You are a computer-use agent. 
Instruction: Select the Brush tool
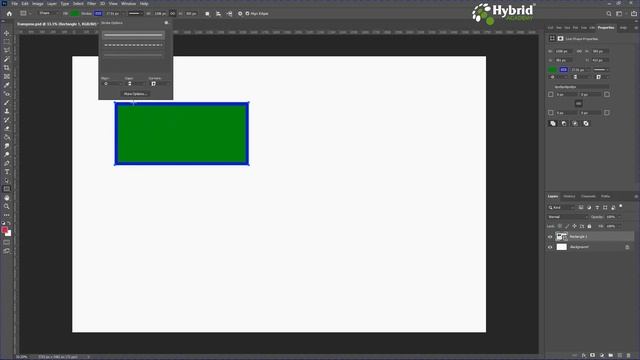pos(7,102)
